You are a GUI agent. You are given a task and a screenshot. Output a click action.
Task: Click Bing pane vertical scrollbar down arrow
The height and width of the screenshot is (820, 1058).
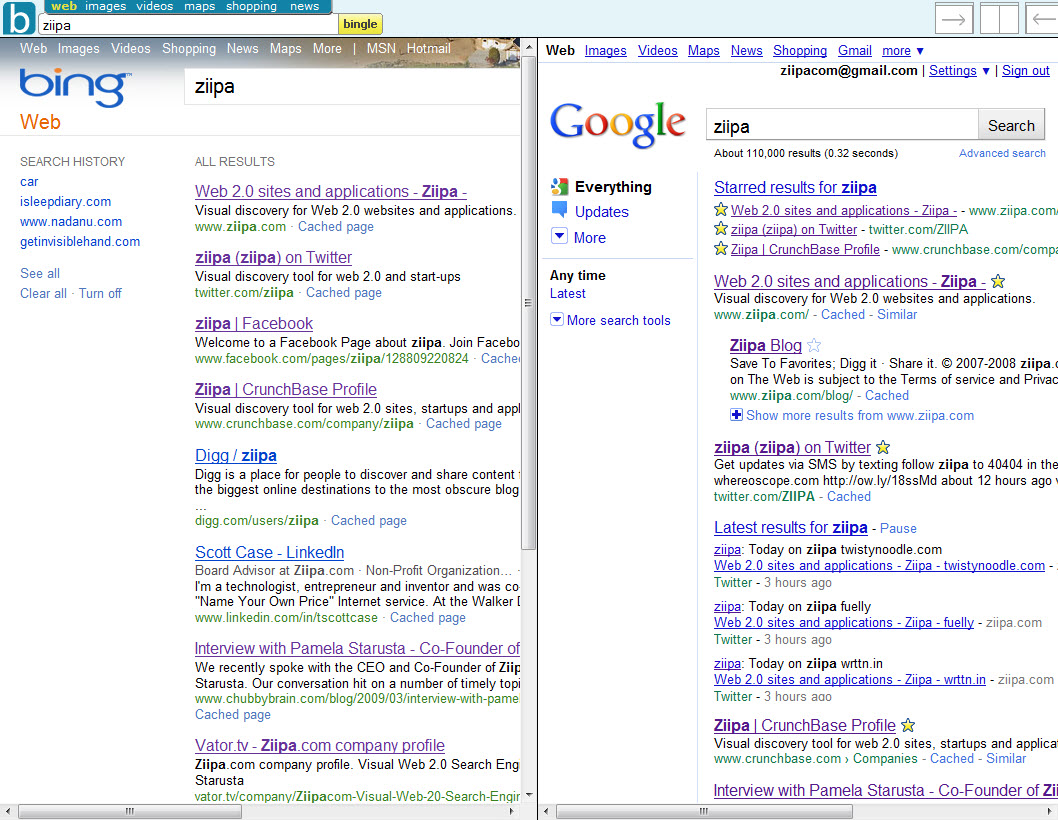coord(529,795)
